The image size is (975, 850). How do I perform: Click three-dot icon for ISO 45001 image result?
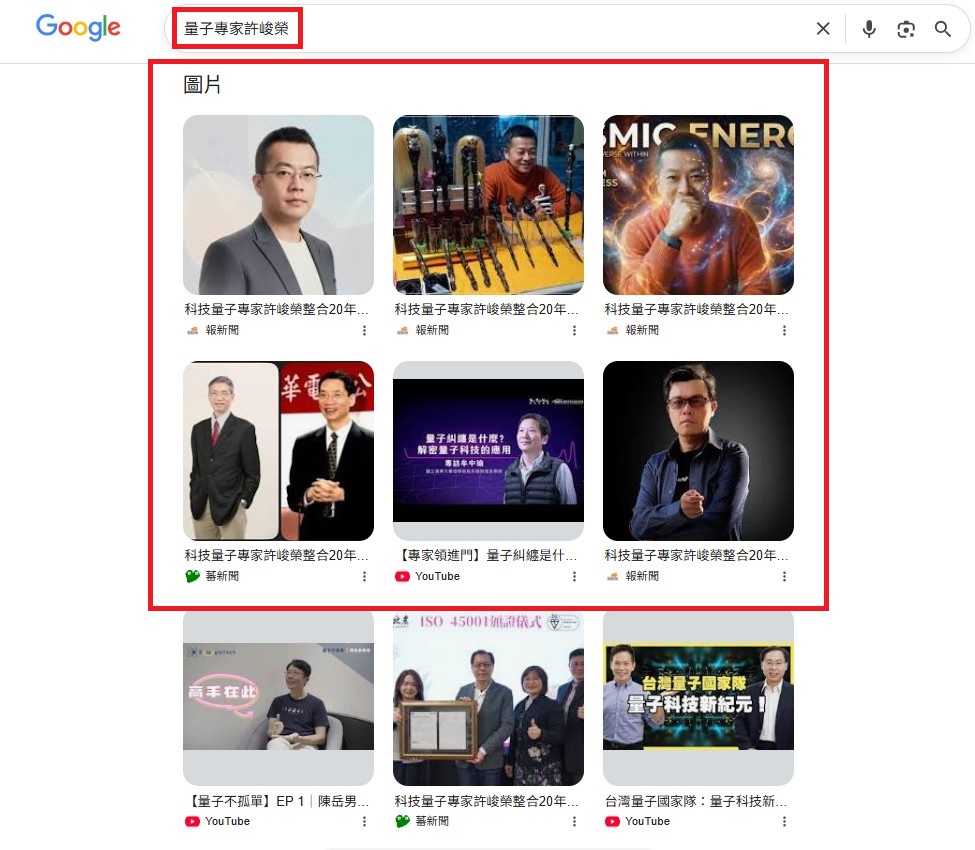pyautogui.click(x=574, y=821)
